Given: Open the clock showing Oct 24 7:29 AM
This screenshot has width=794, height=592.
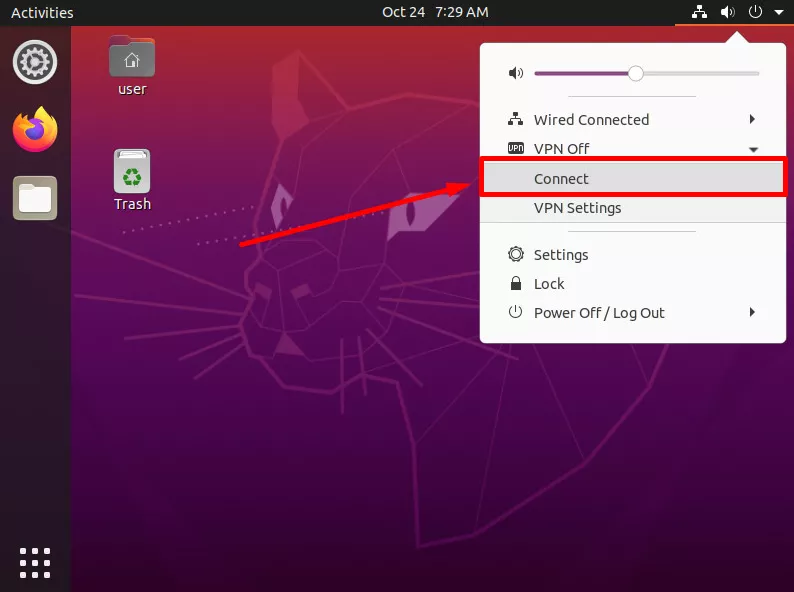Looking at the screenshot, I should coord(435,12).
